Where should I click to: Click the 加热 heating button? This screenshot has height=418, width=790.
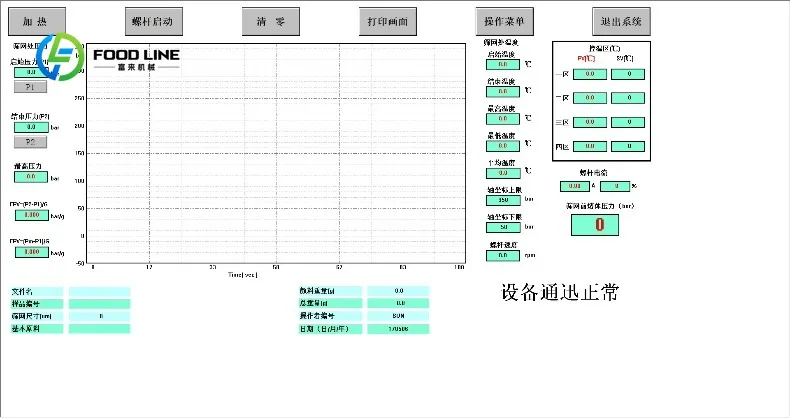tap(37, 22)
